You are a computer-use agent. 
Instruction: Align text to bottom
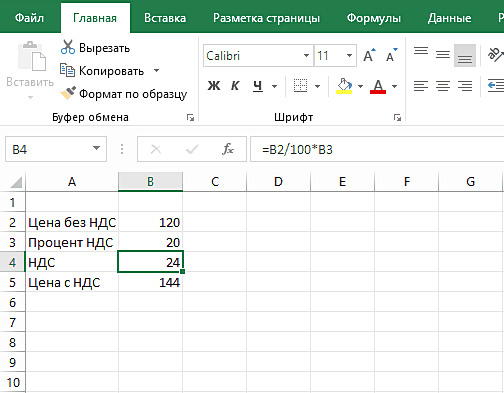click(465, 57)
